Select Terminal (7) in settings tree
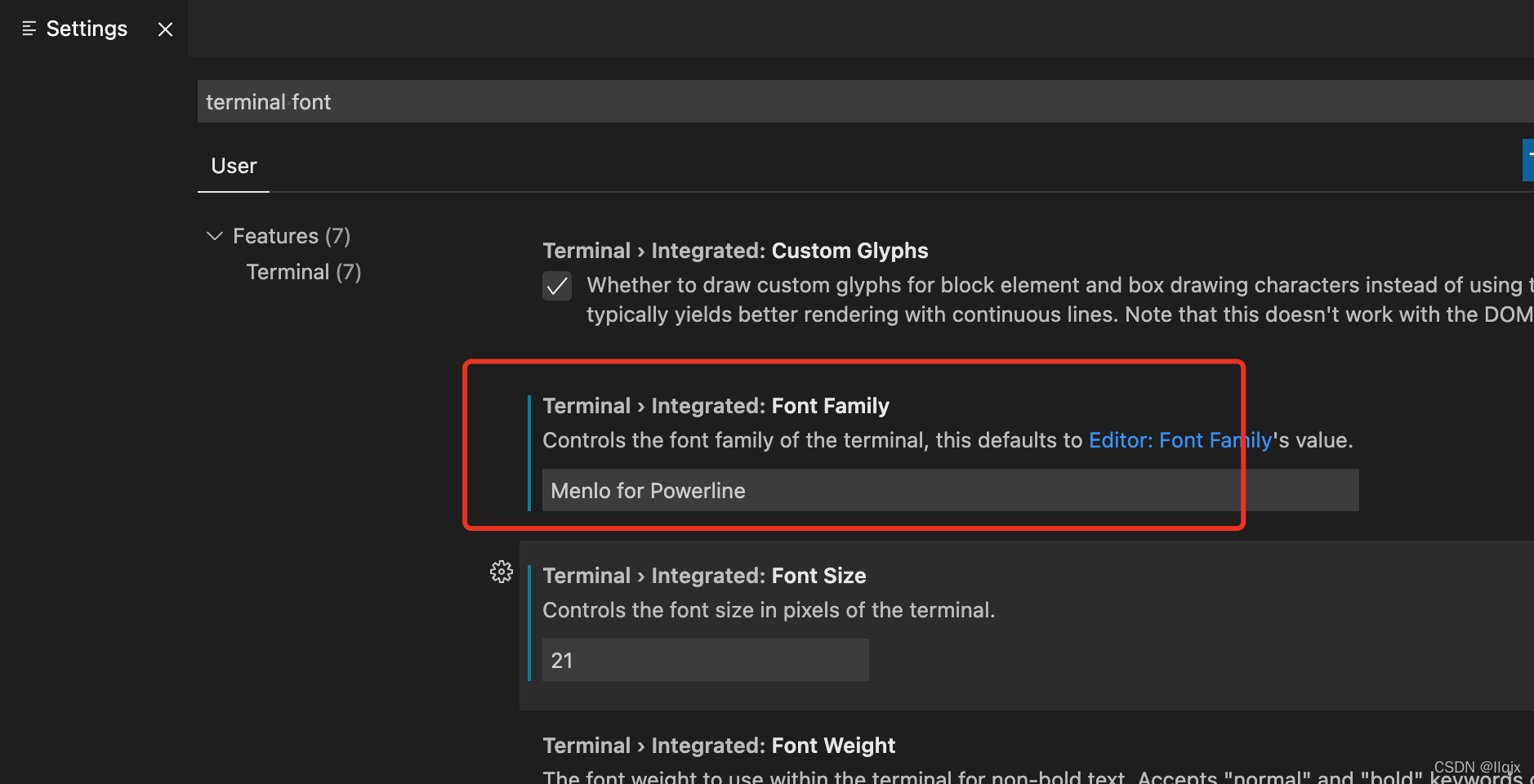Image resolution: width=1534 pixels, height=784 pixels. coord(303,272)
